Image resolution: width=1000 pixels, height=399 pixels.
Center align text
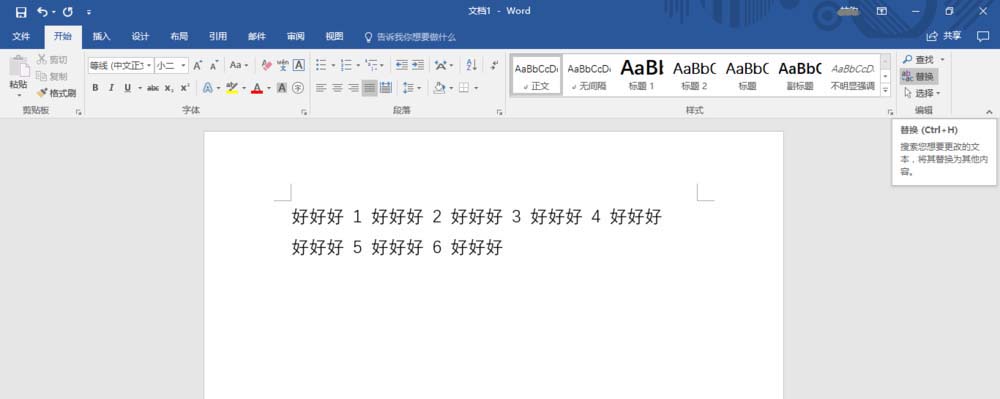(x=337, y=88)
